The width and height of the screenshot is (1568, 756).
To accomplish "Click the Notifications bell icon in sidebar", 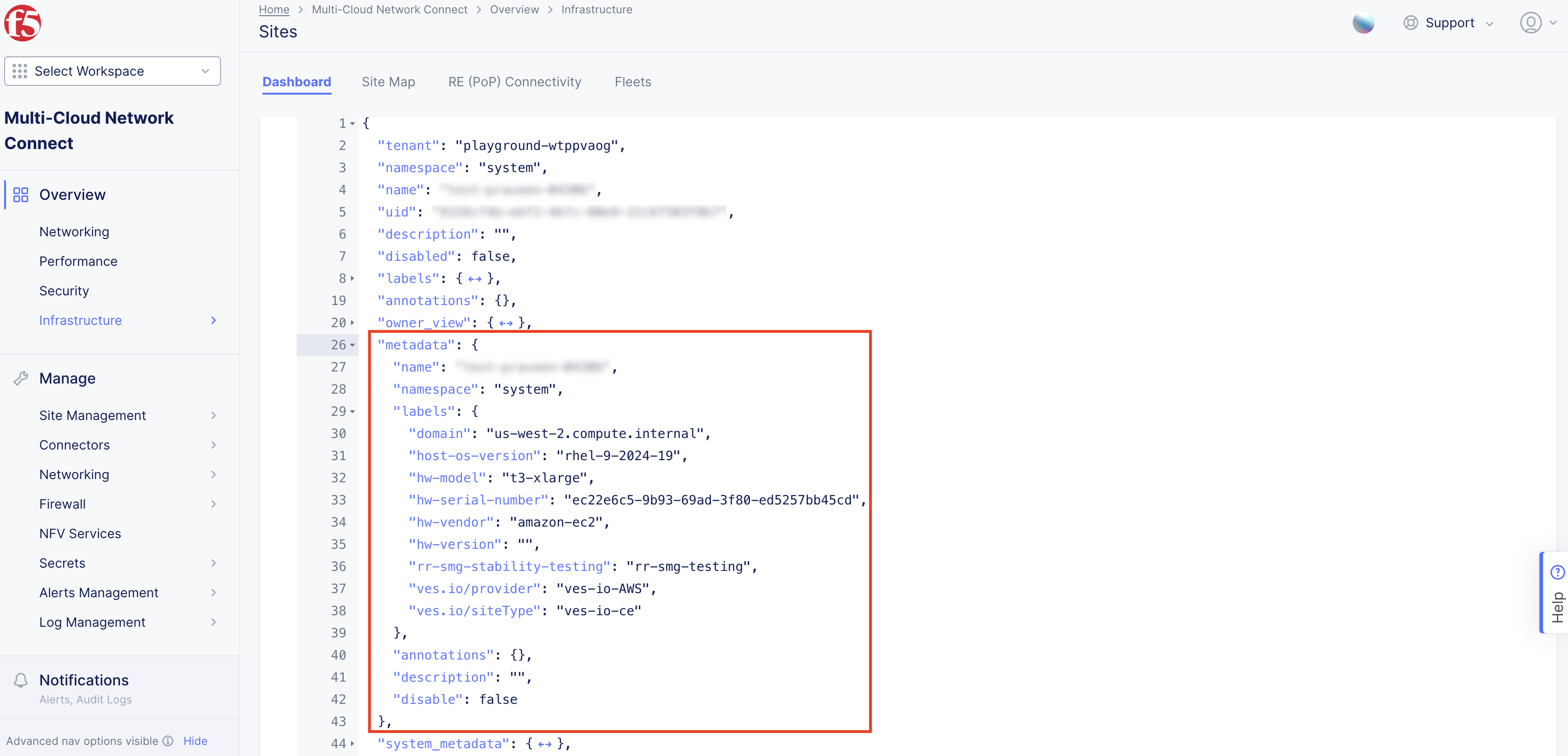I will 21,680.
